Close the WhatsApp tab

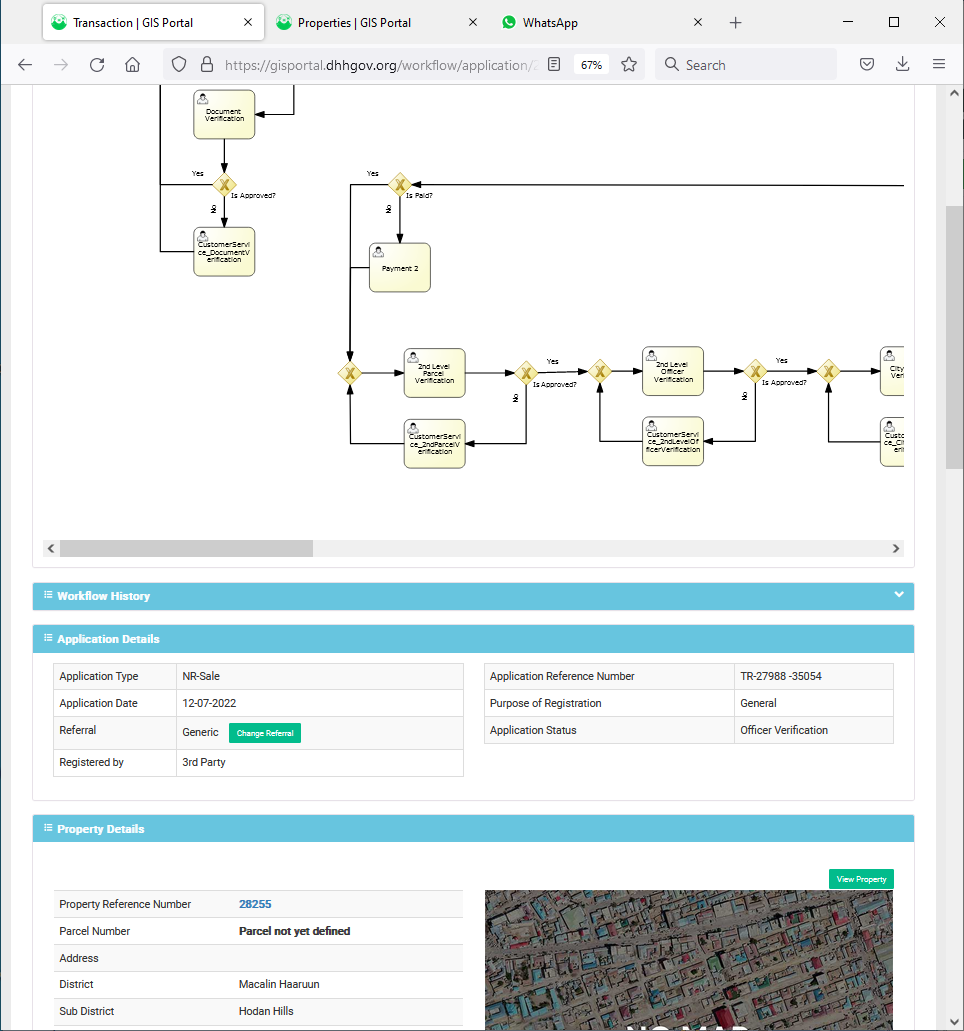(698, 22)
